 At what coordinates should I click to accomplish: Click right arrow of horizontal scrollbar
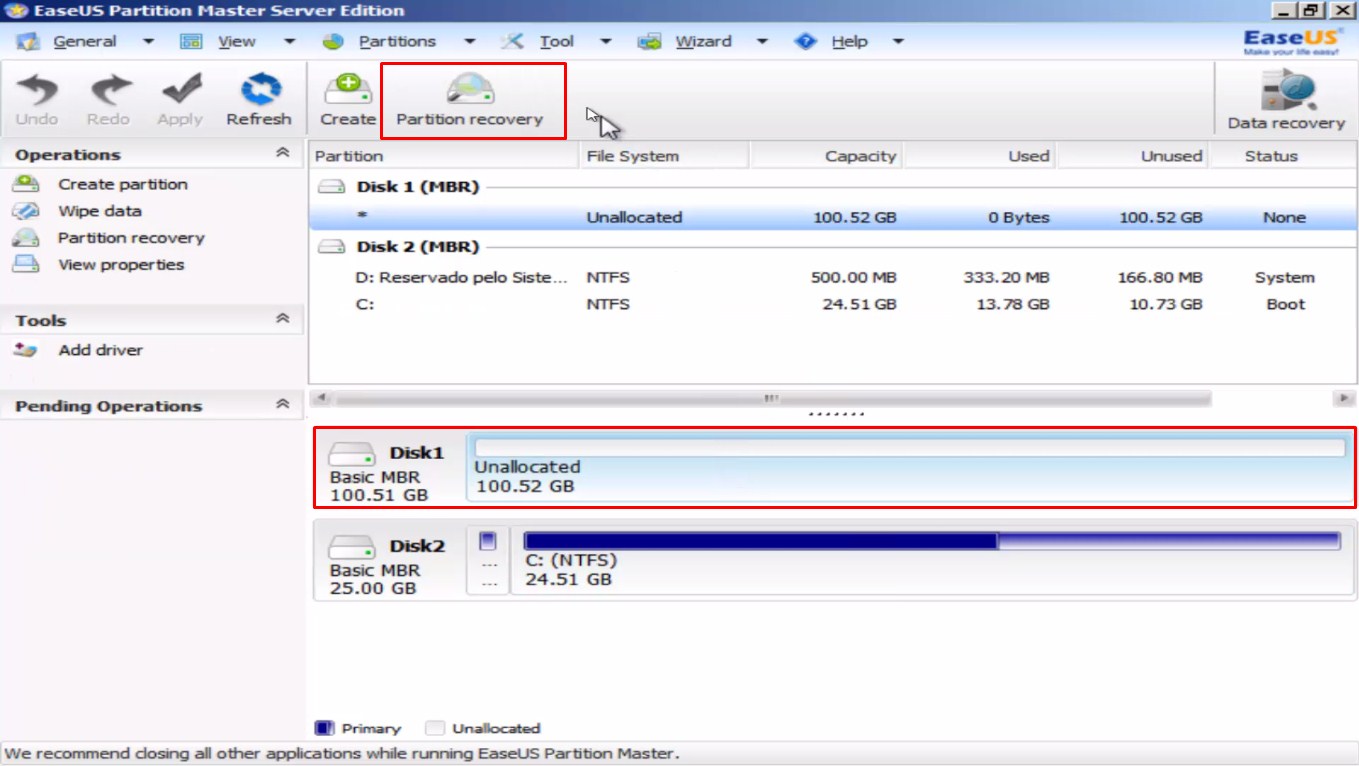pos(1342,398)
